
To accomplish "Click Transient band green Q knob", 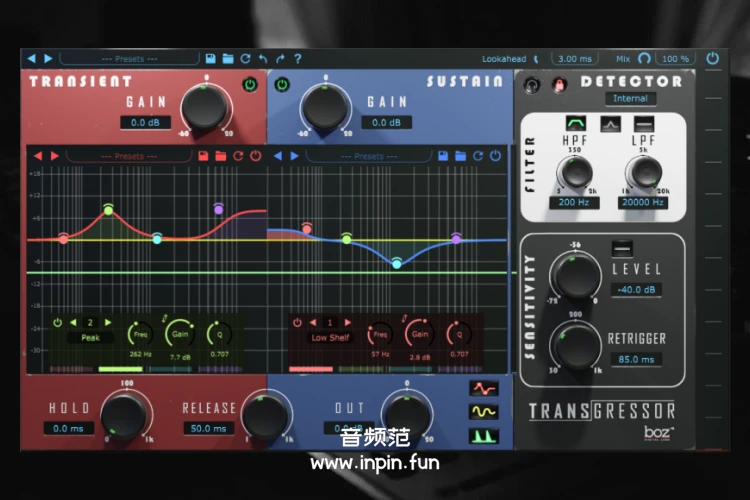I will [x=220, y=334].
